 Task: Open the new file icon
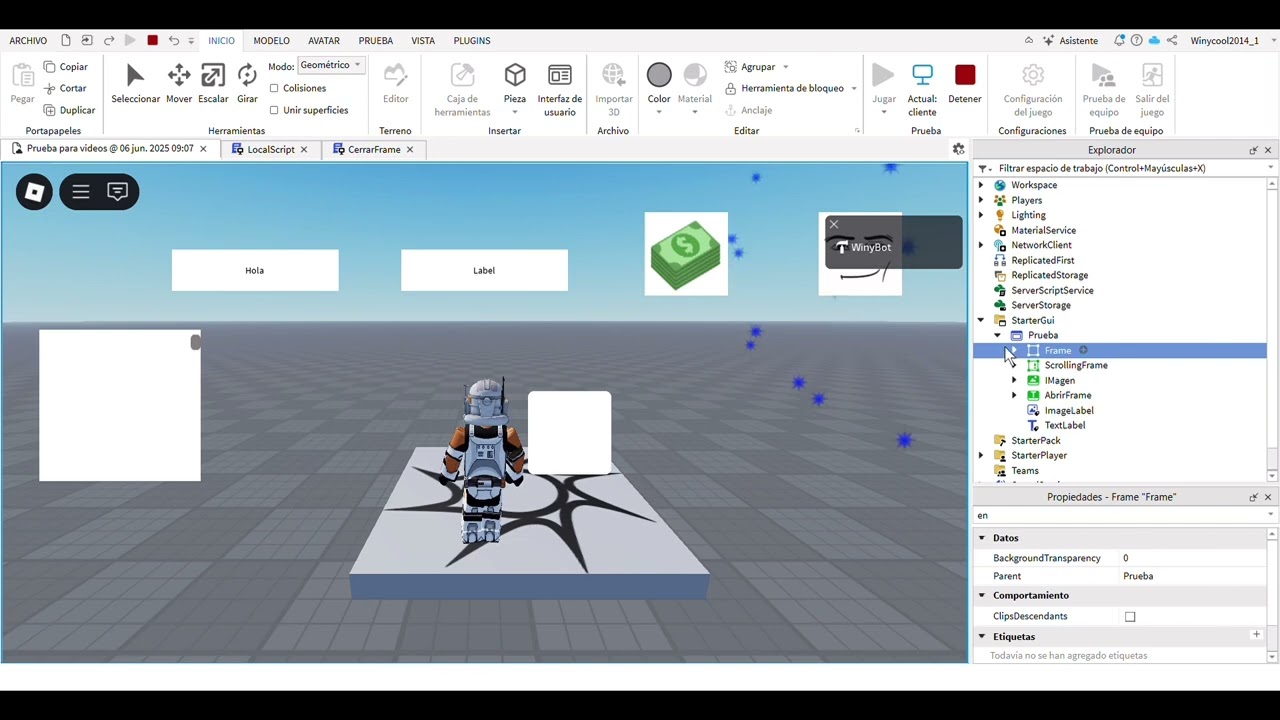(x=66, y=40)
